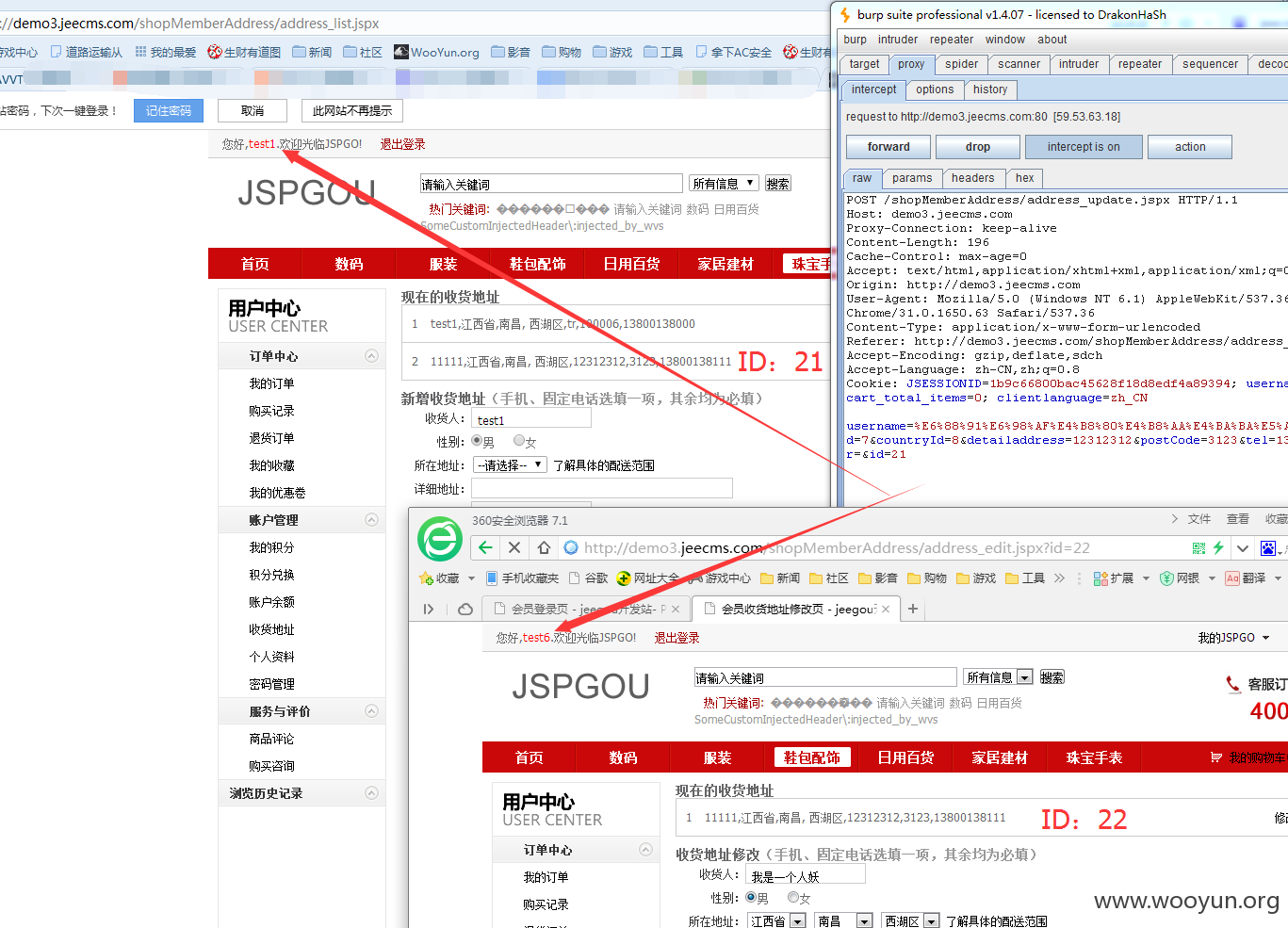Image resolution: width=1288 pixels, height=928 pixels.
Task: Select 女 radio in address edit form
Action: click(793, 898)
